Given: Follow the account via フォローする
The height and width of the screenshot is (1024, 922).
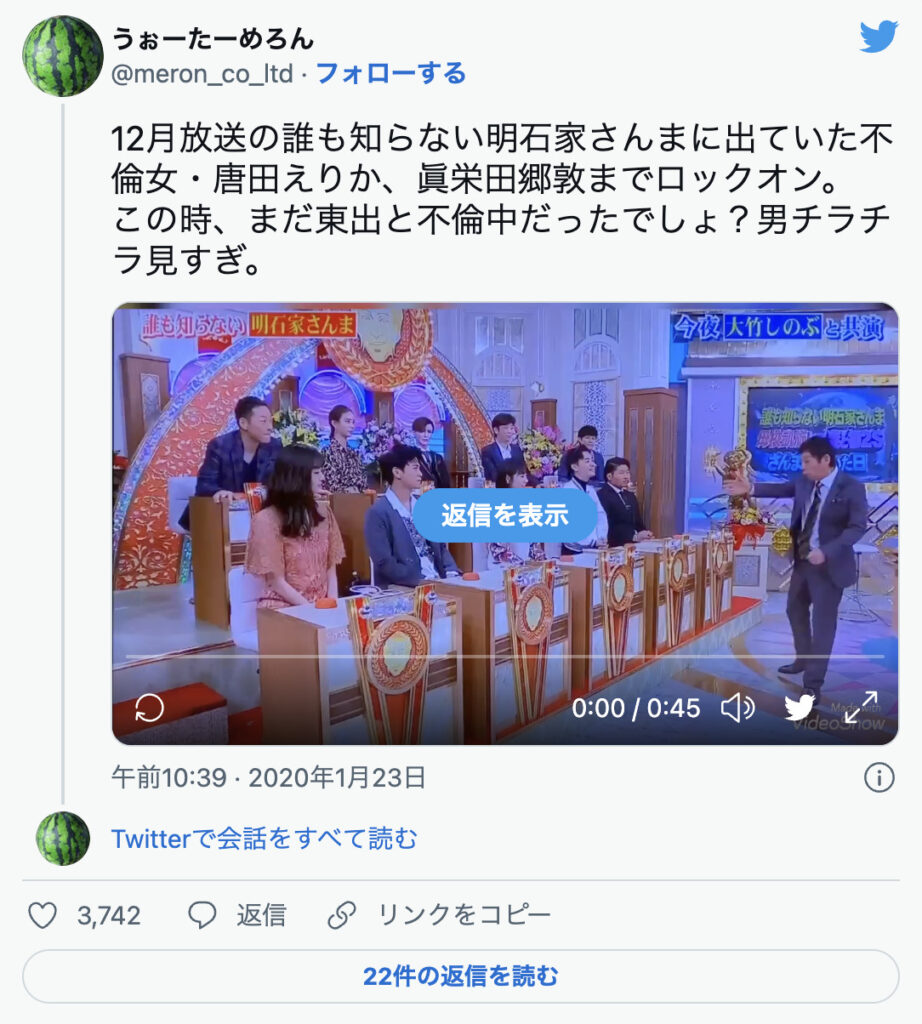Looking at the screenshot, I should pos(390,74).
